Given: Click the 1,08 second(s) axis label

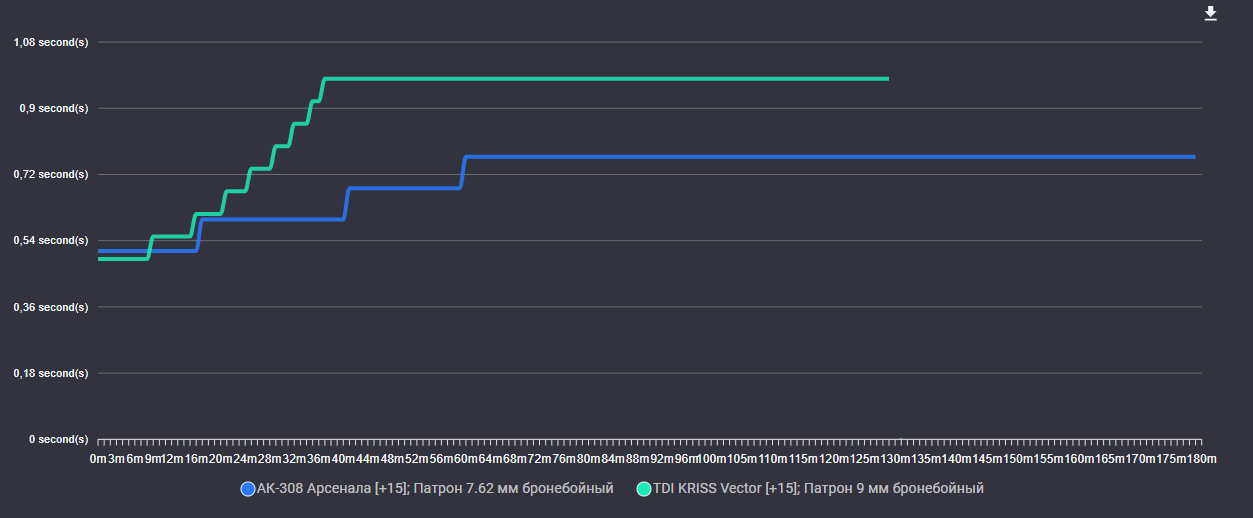Looking at the screenshot, I should point(51,42).
